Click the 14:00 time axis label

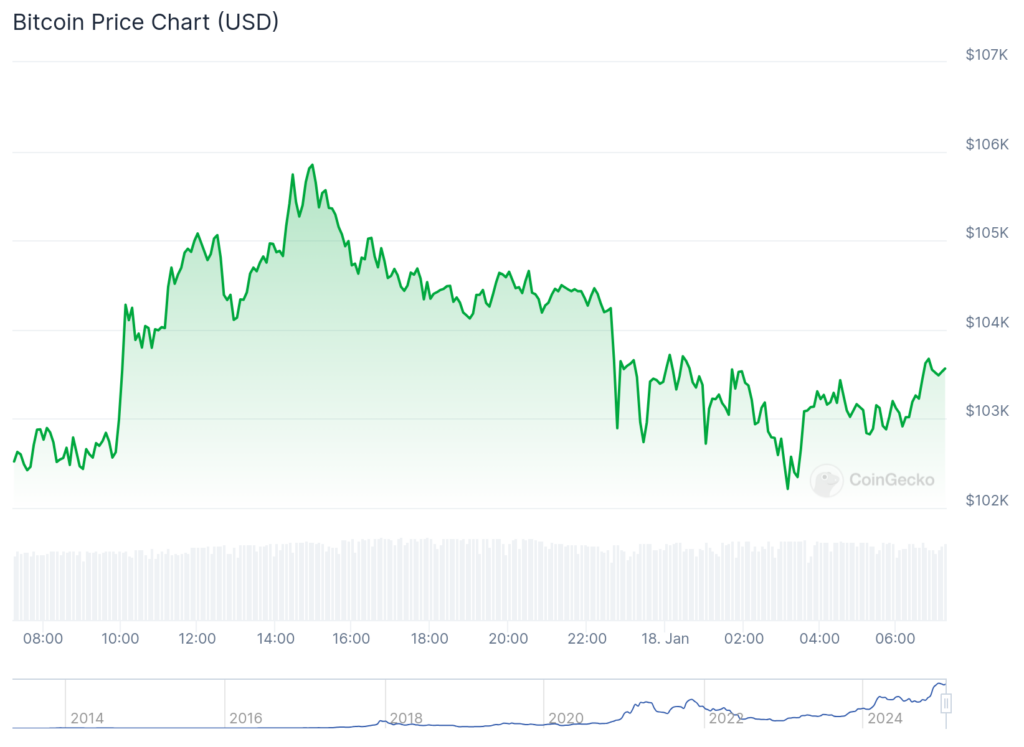[x=276, y=639]
